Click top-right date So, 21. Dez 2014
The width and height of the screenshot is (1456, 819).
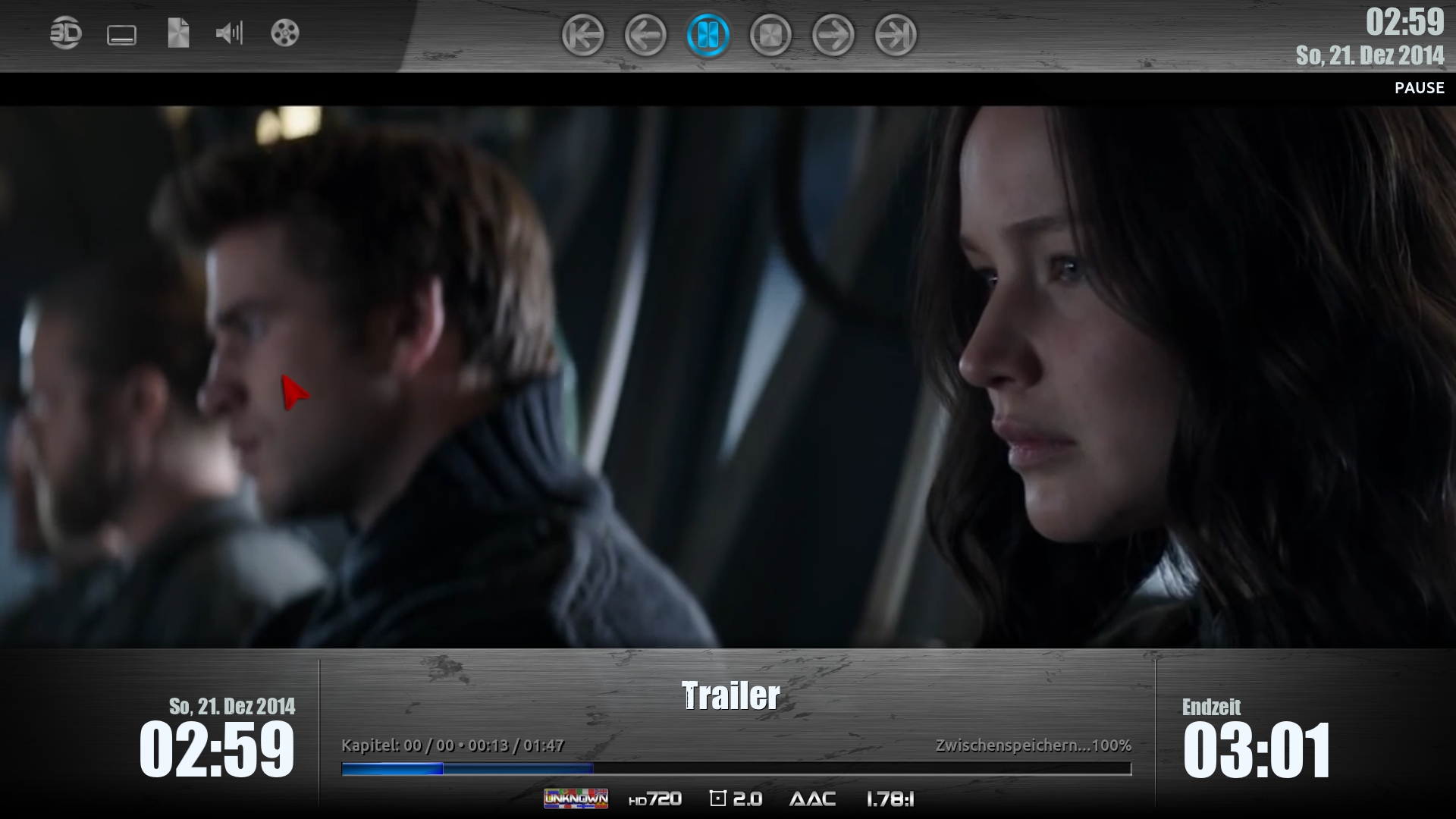pyautogui.click(x=1370, y=55)
